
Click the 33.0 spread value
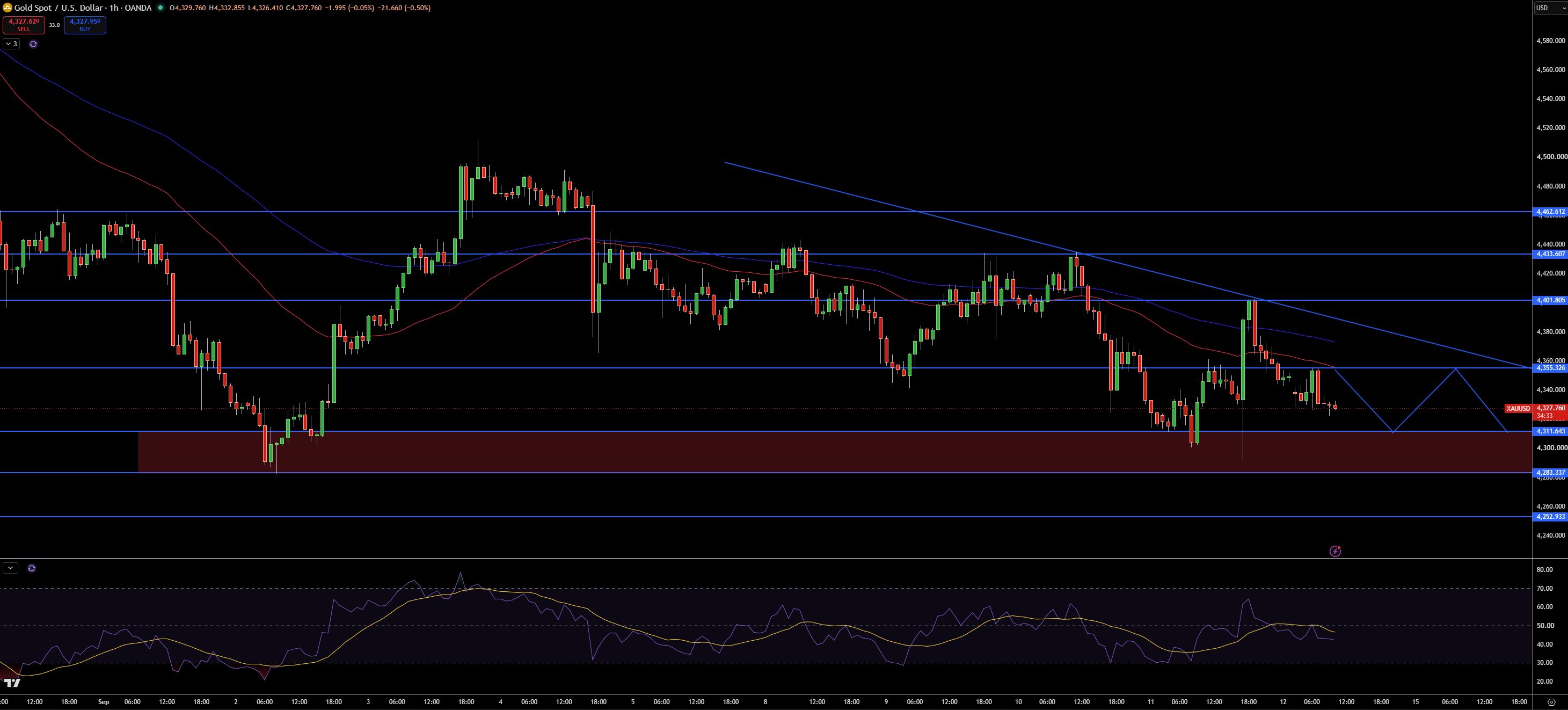55,25
